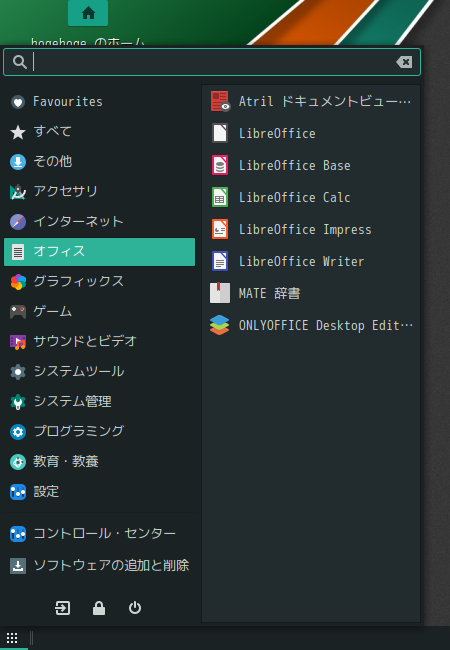This screenshot has width=450, height=650.
Task: Open the Favourites category
Action: click(x=99, y=102)
